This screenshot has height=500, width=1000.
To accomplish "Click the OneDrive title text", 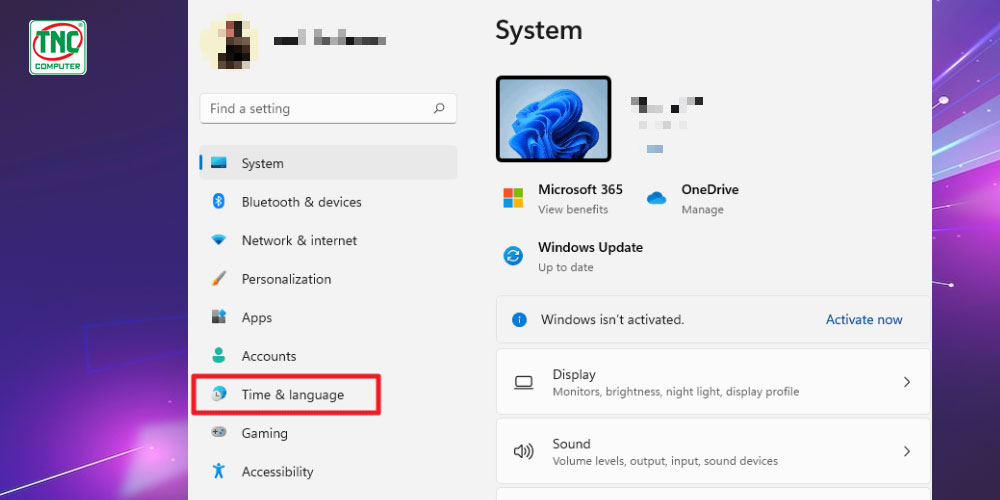I will coord(710,189).
